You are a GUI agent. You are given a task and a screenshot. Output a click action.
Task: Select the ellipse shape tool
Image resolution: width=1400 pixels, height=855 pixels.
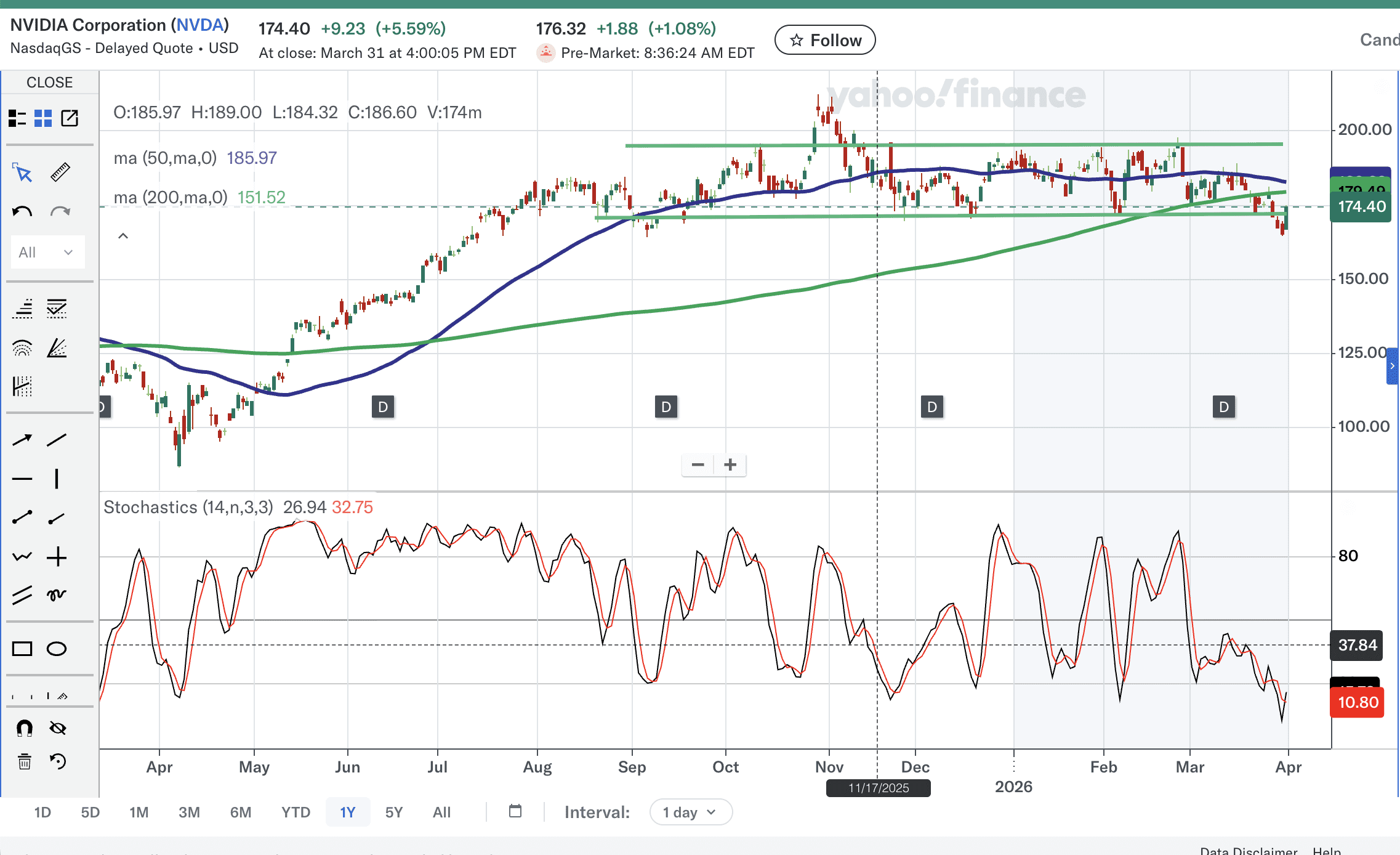click(57, 649)
